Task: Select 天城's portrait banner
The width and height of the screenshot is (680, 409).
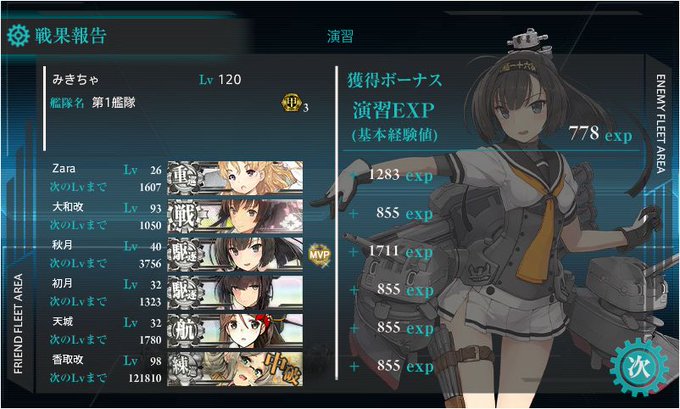Action: pos(235,330)
